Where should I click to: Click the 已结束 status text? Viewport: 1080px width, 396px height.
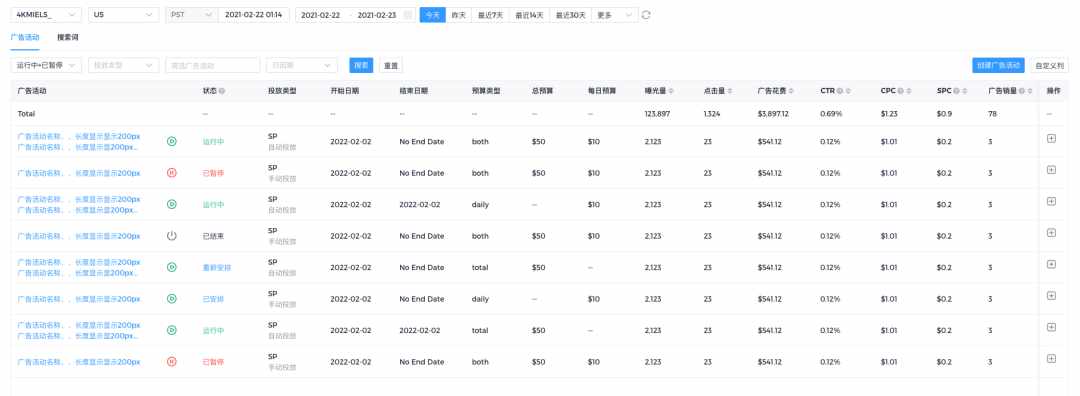(x=213, y=236)
